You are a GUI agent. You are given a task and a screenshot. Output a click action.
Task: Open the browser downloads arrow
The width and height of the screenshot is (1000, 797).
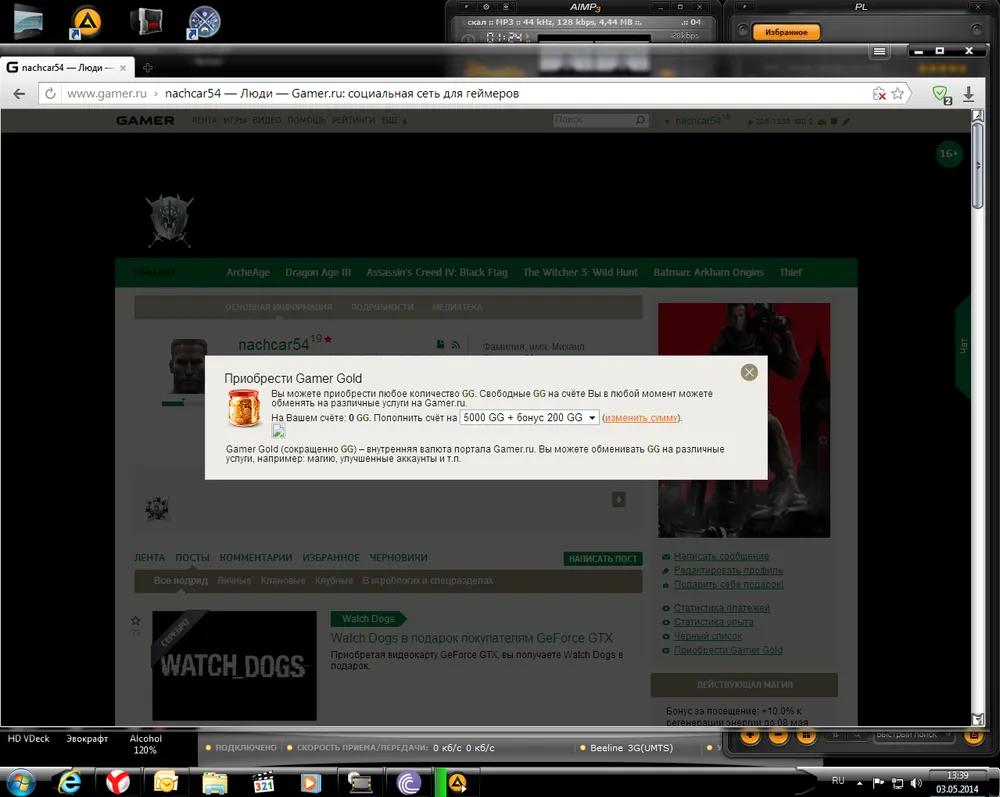(x=968, y=94)
